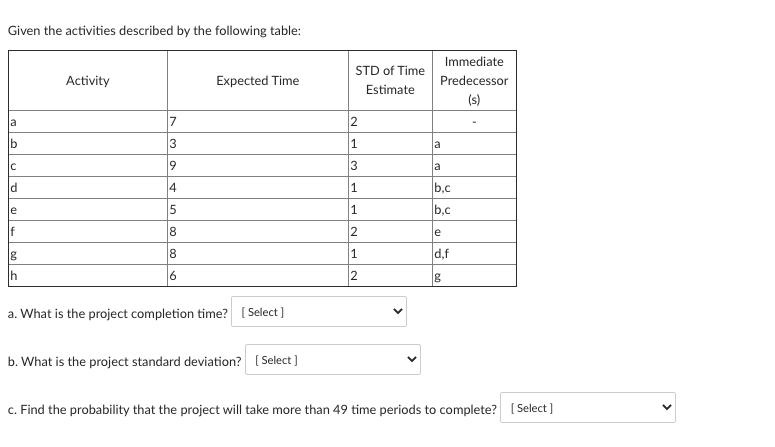775x447 pixels.
Task: Click the STD of Time Estimate header
Action: point(390,81)
